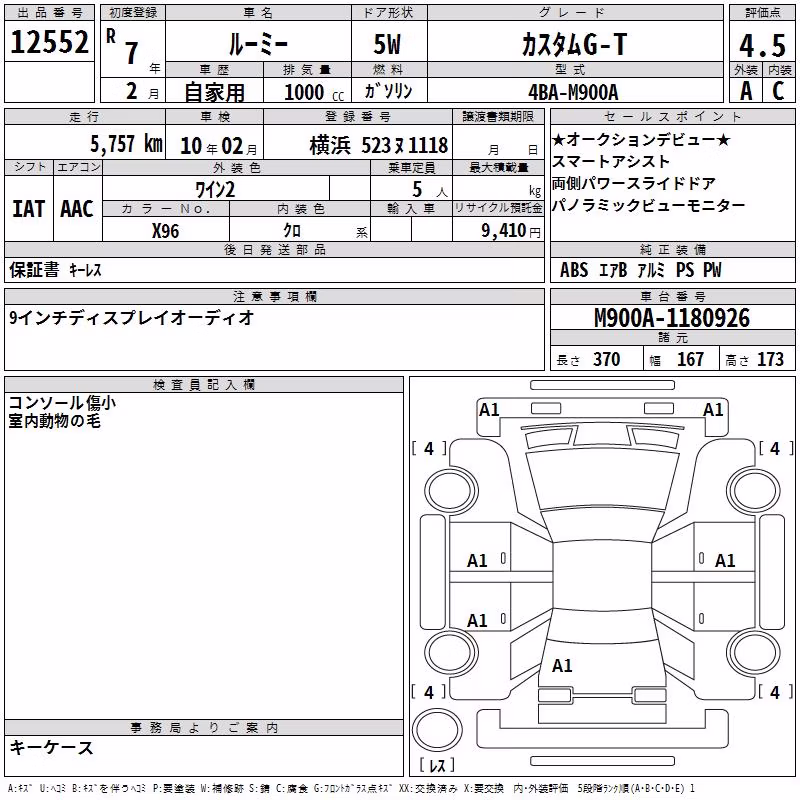
Task: Select the ★オークションデビュー★ sales point
Action: click(641, 140)
